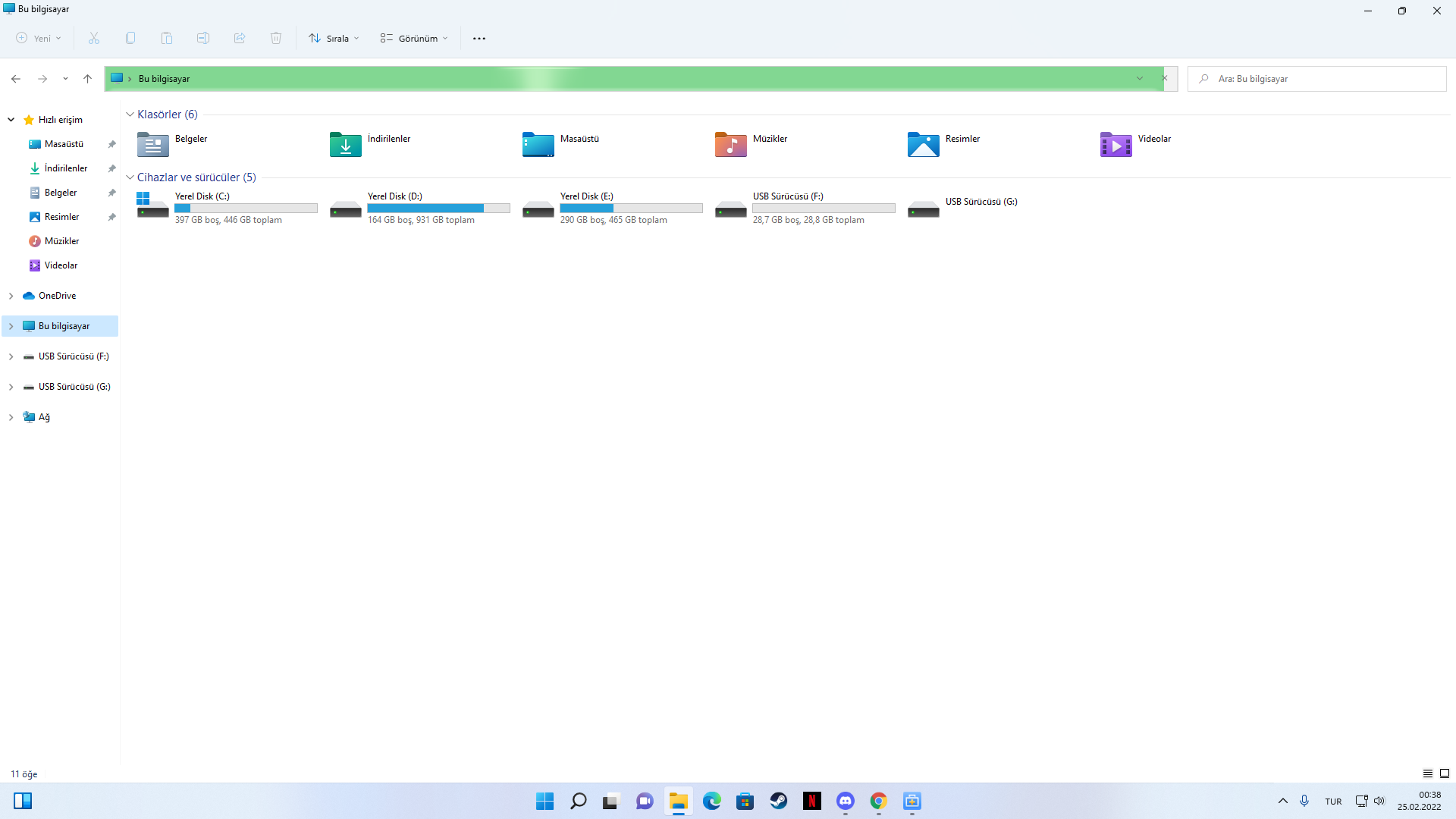Select Yerel Disk (C:) drive

(x=227, y=208)
